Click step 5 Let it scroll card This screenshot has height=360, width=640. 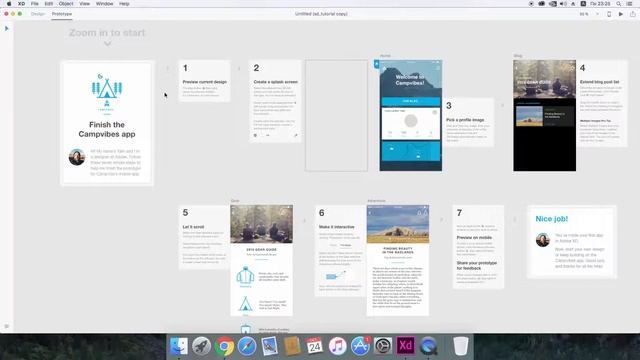(204, 237)
